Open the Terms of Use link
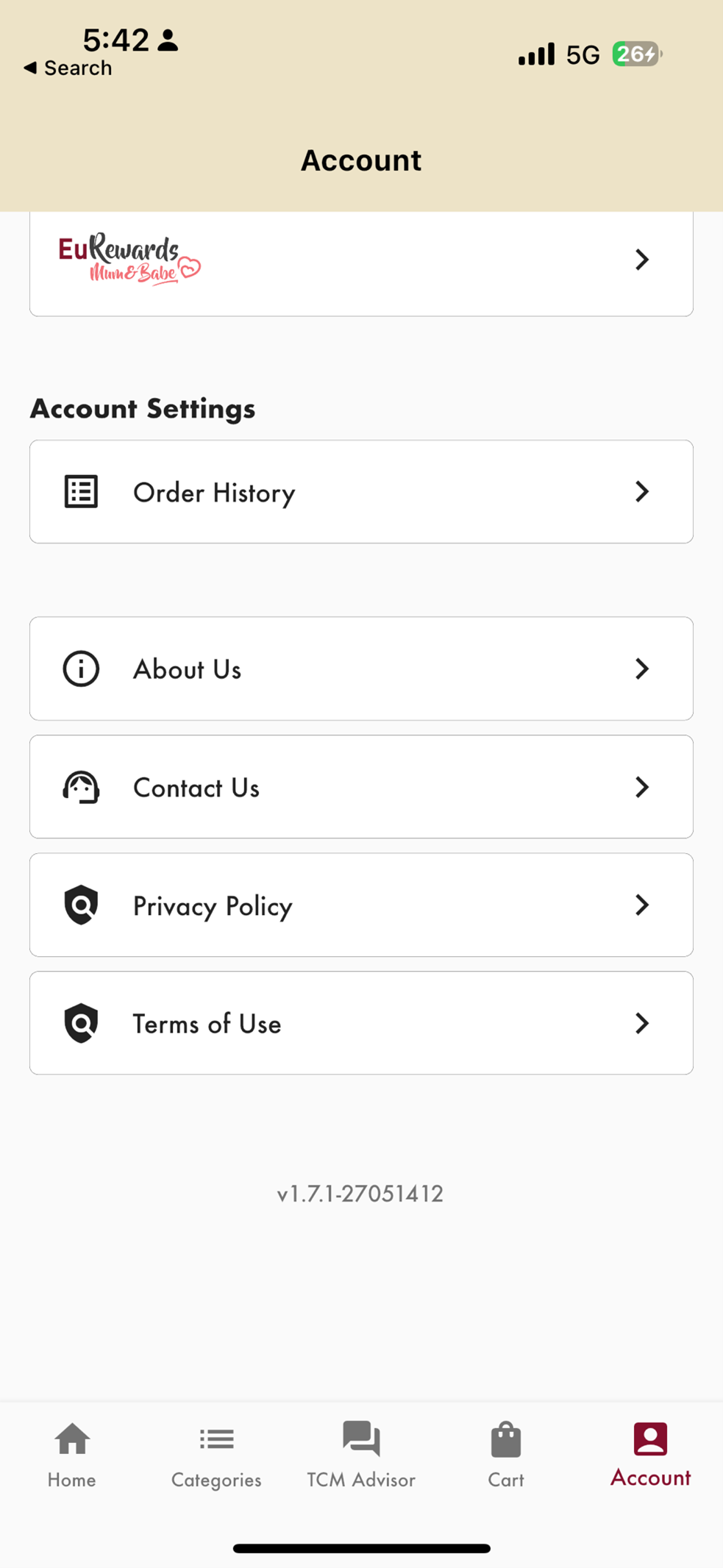 [x=207, y=1024]
